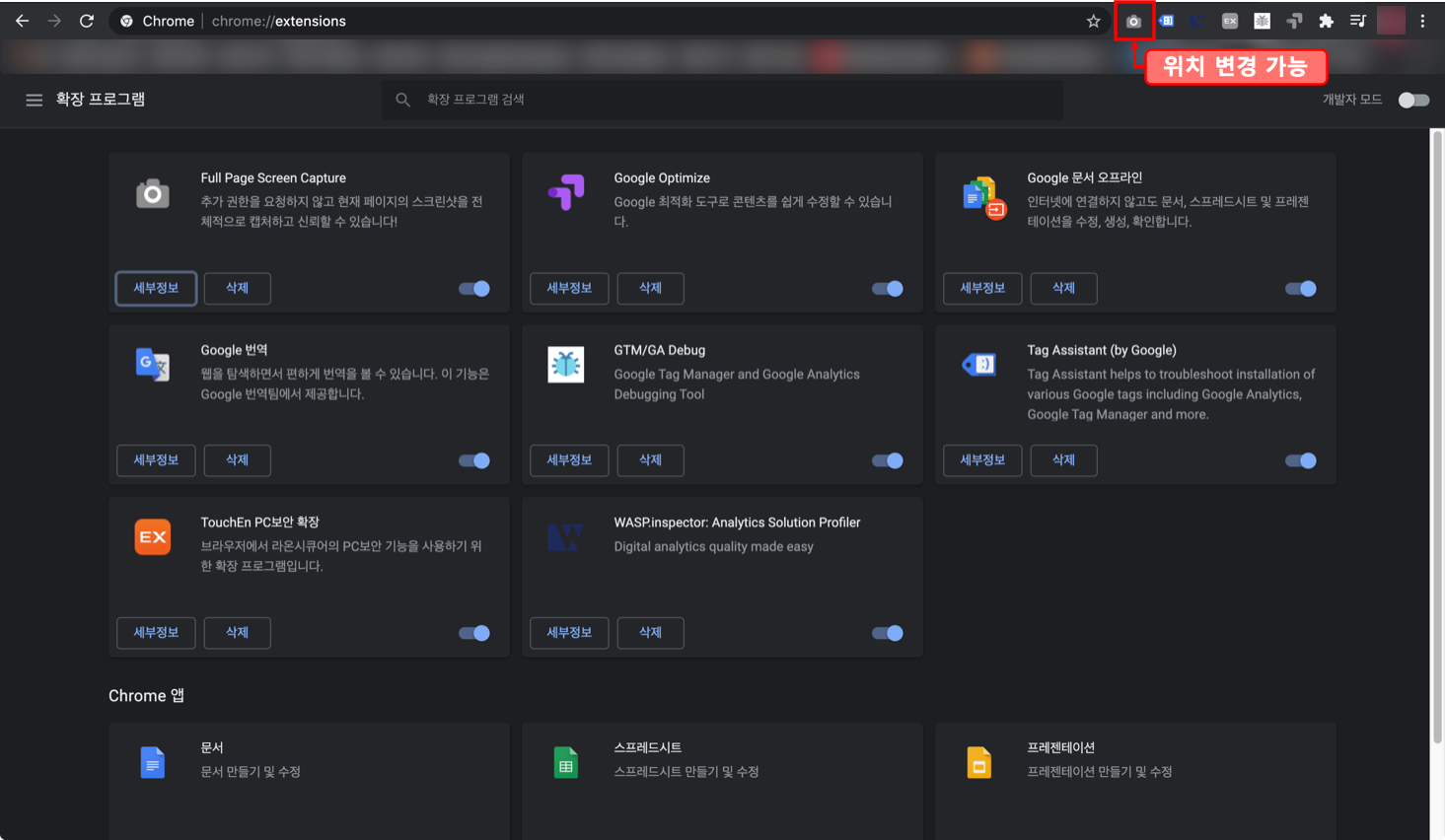This screenshot has height=840, width=1445.
Task: Bookmark this page with the star icon
Action: tap(1093, 21)
